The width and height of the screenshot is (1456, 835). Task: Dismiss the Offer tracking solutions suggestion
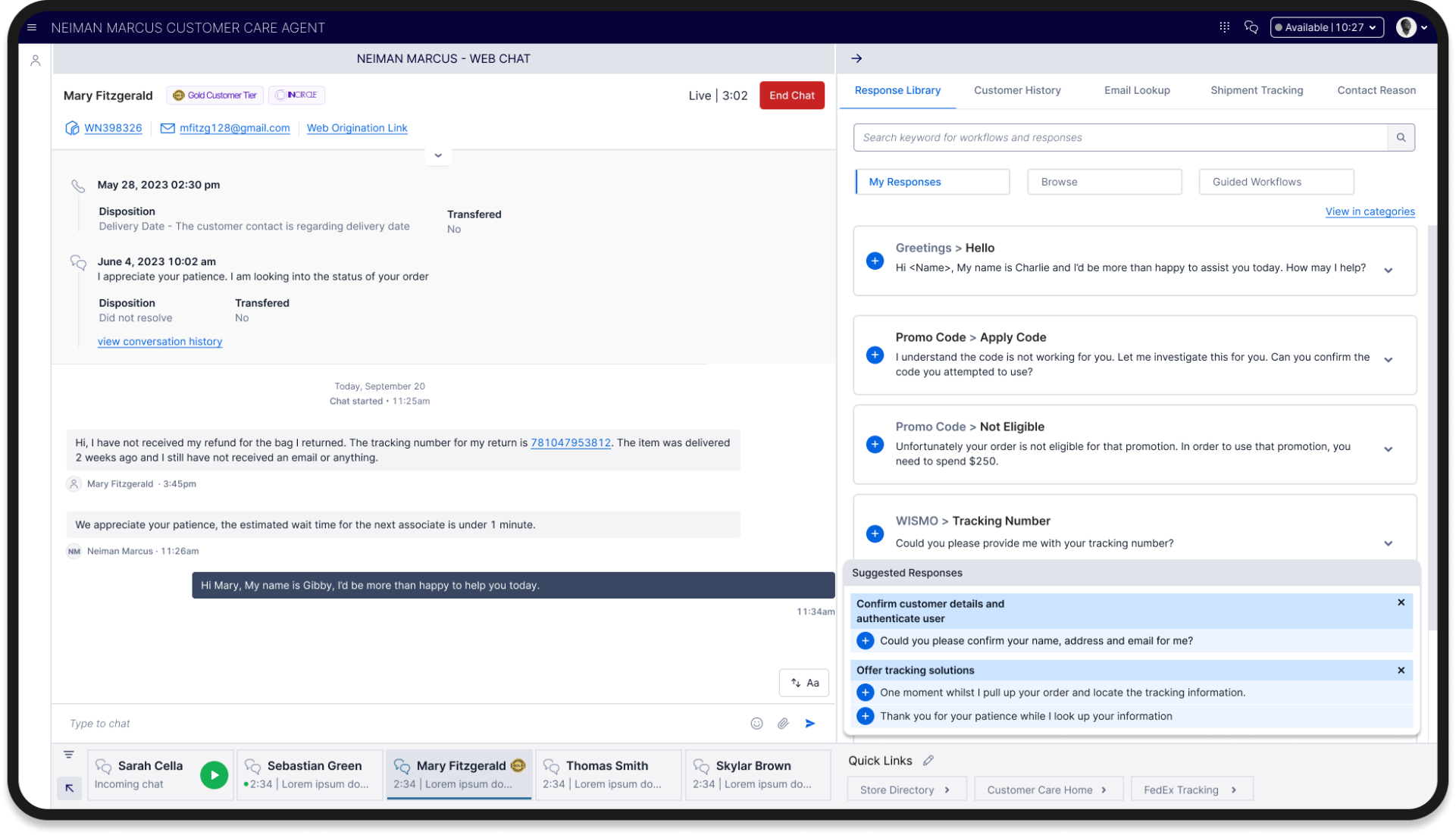click(x=1401, y=670)
